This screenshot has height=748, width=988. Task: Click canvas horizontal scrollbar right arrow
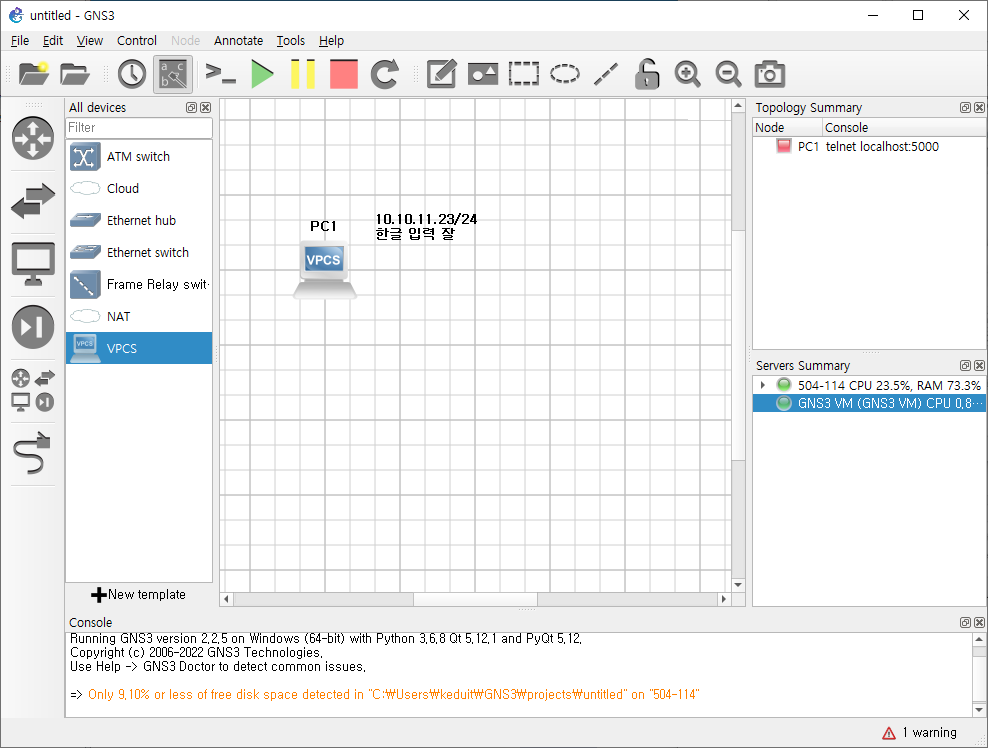723,599
